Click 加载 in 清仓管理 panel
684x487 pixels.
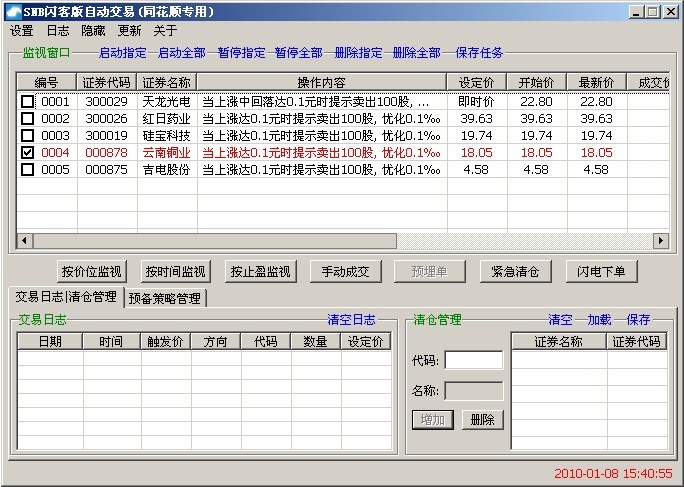coord(599,320)
